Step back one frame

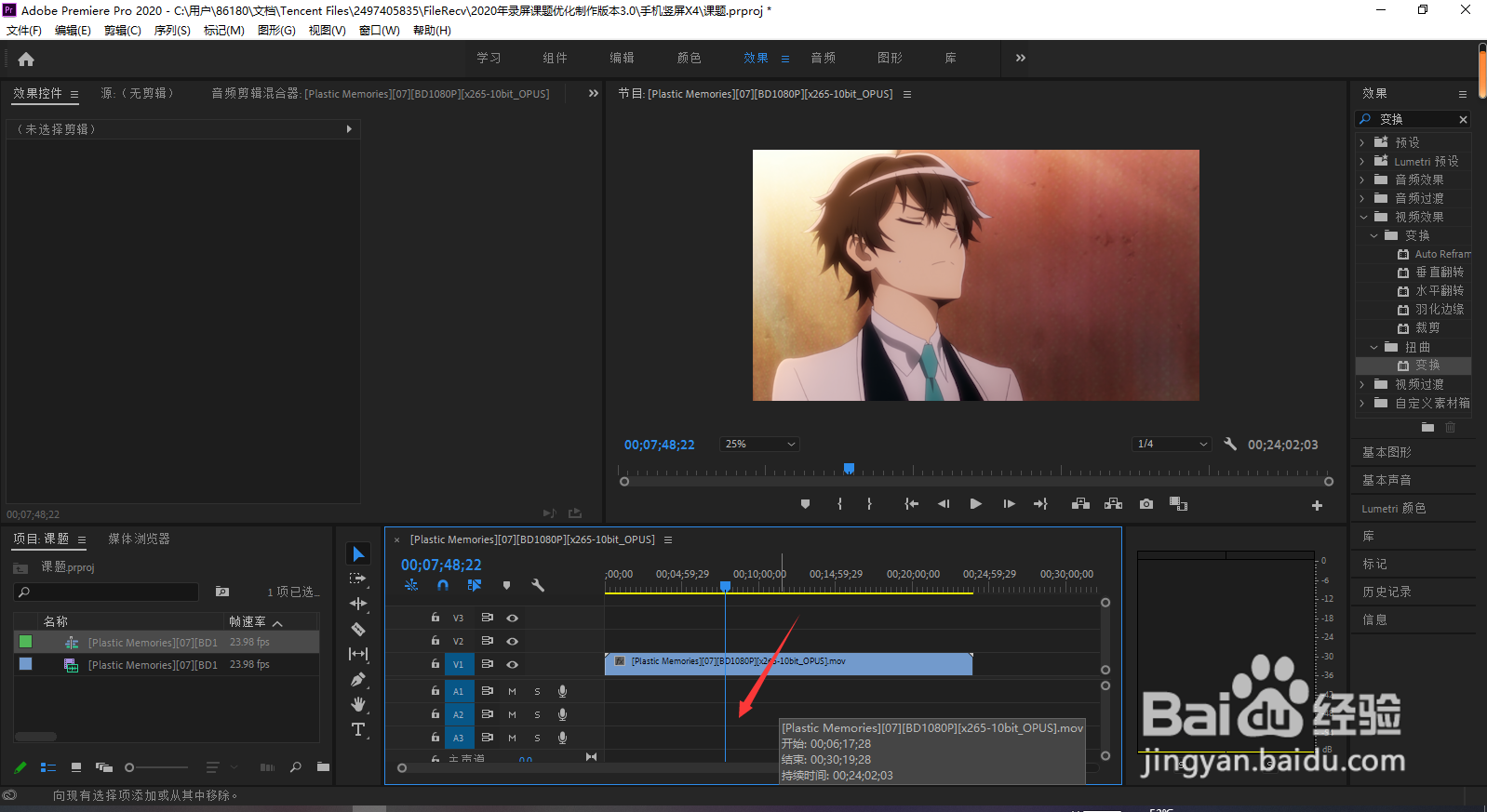[x=944, y=504]
